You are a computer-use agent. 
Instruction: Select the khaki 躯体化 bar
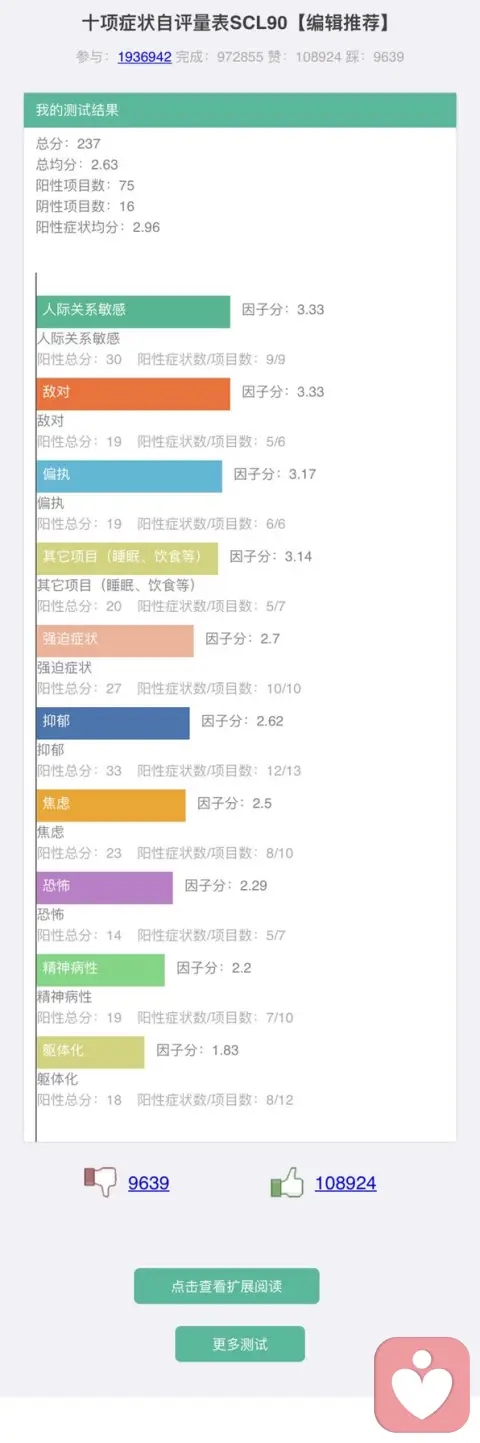(91, 1051)
